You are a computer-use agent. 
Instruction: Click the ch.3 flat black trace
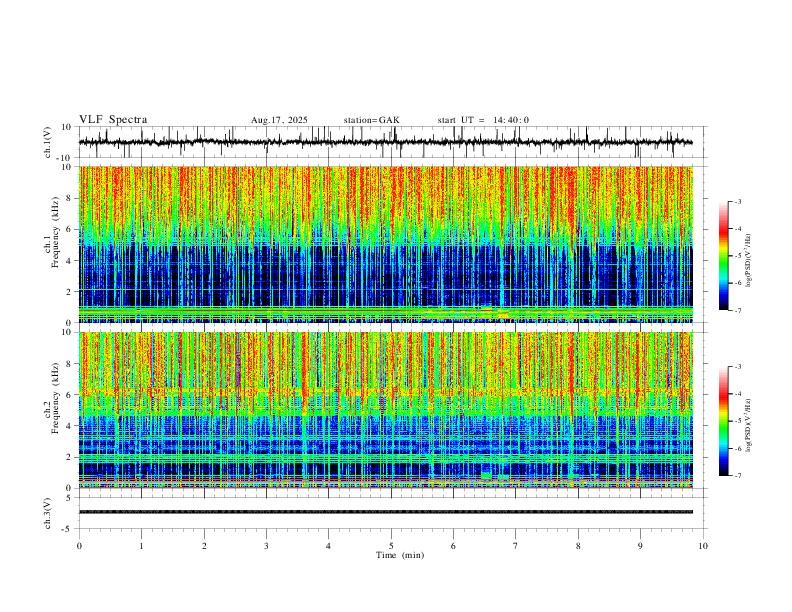[386, 512]
